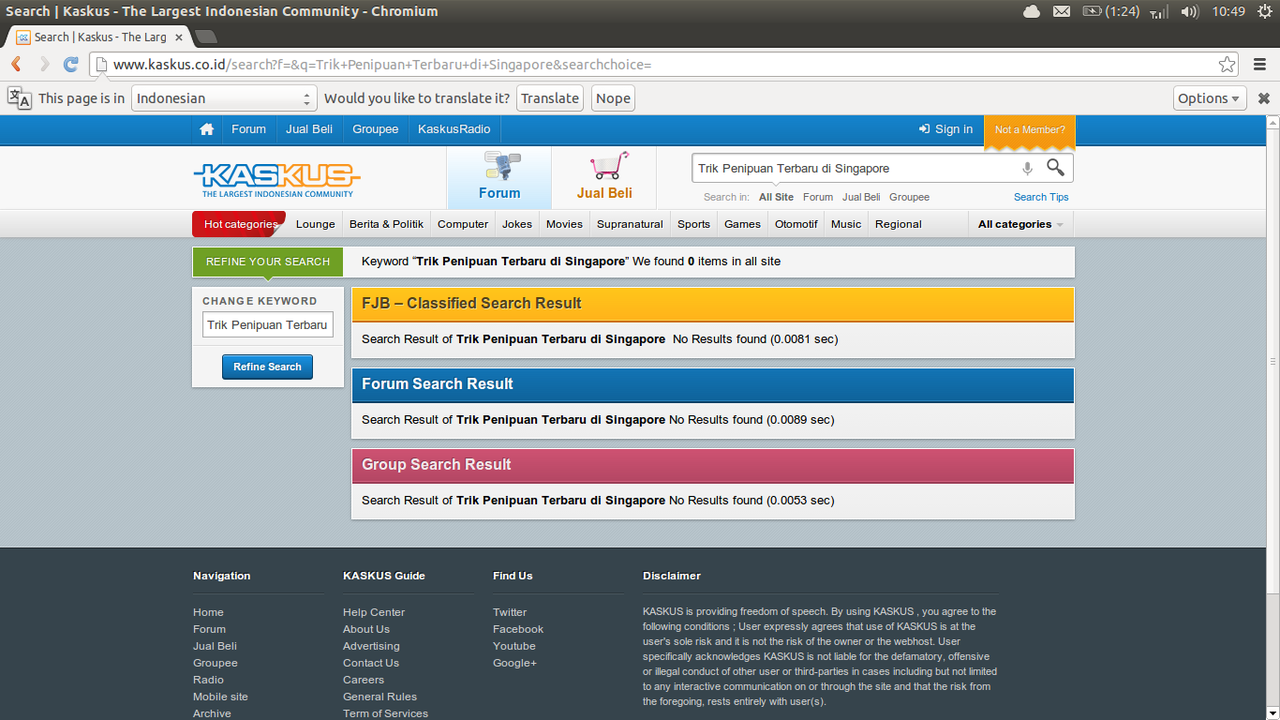Open the Computer category
The width and height of the screenshot is (1280, 720).
tap(463, 224)
